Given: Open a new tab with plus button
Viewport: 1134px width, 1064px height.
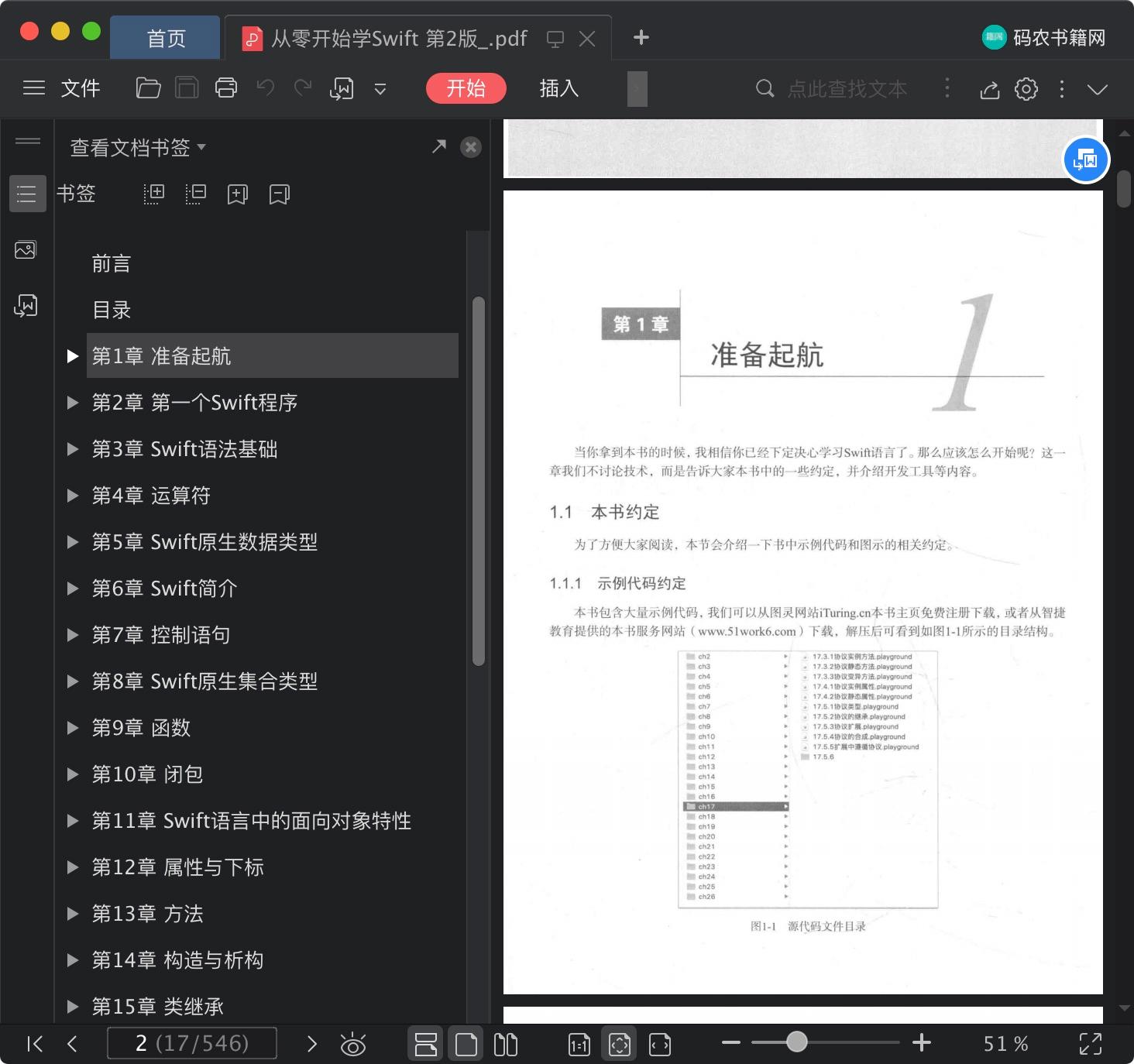Looking at the screenshot, I should [x=641, y=37].
